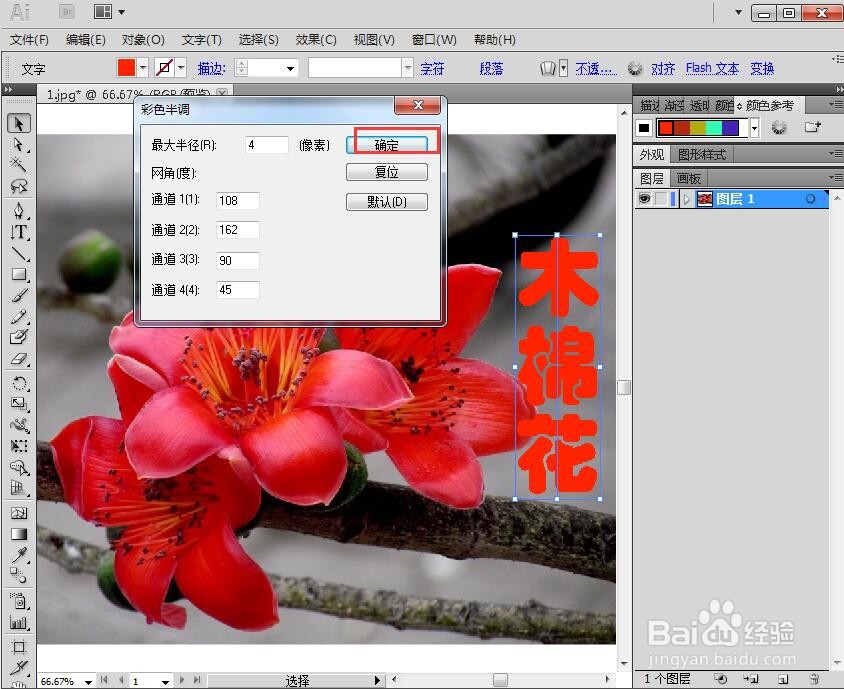Viewport: 844px width, 689px height.
Task: Open harmony rules dropdown in Color Guide
Action: tap(755, 128)
